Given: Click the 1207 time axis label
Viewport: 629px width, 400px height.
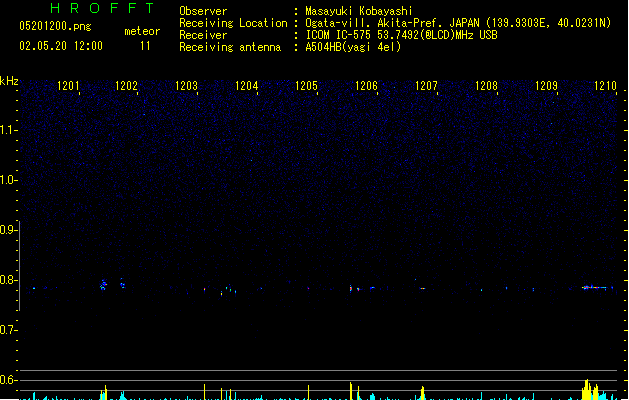Looking at the screenshot, I should 426,86.
